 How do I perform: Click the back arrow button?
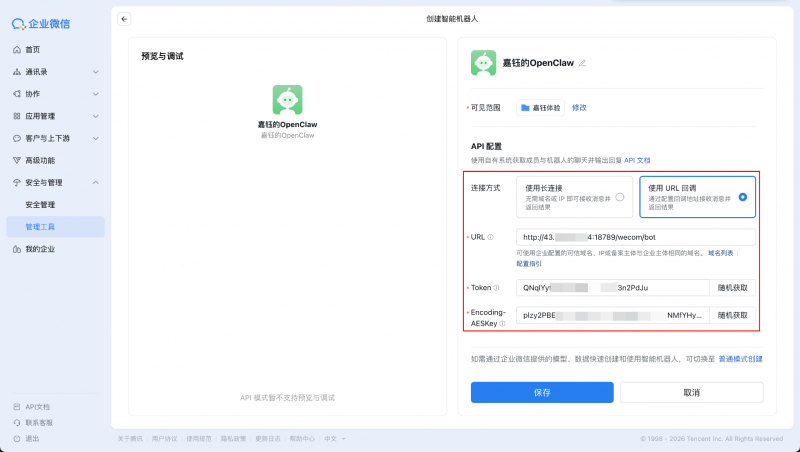pyautogui.click(x=124, y=19)
